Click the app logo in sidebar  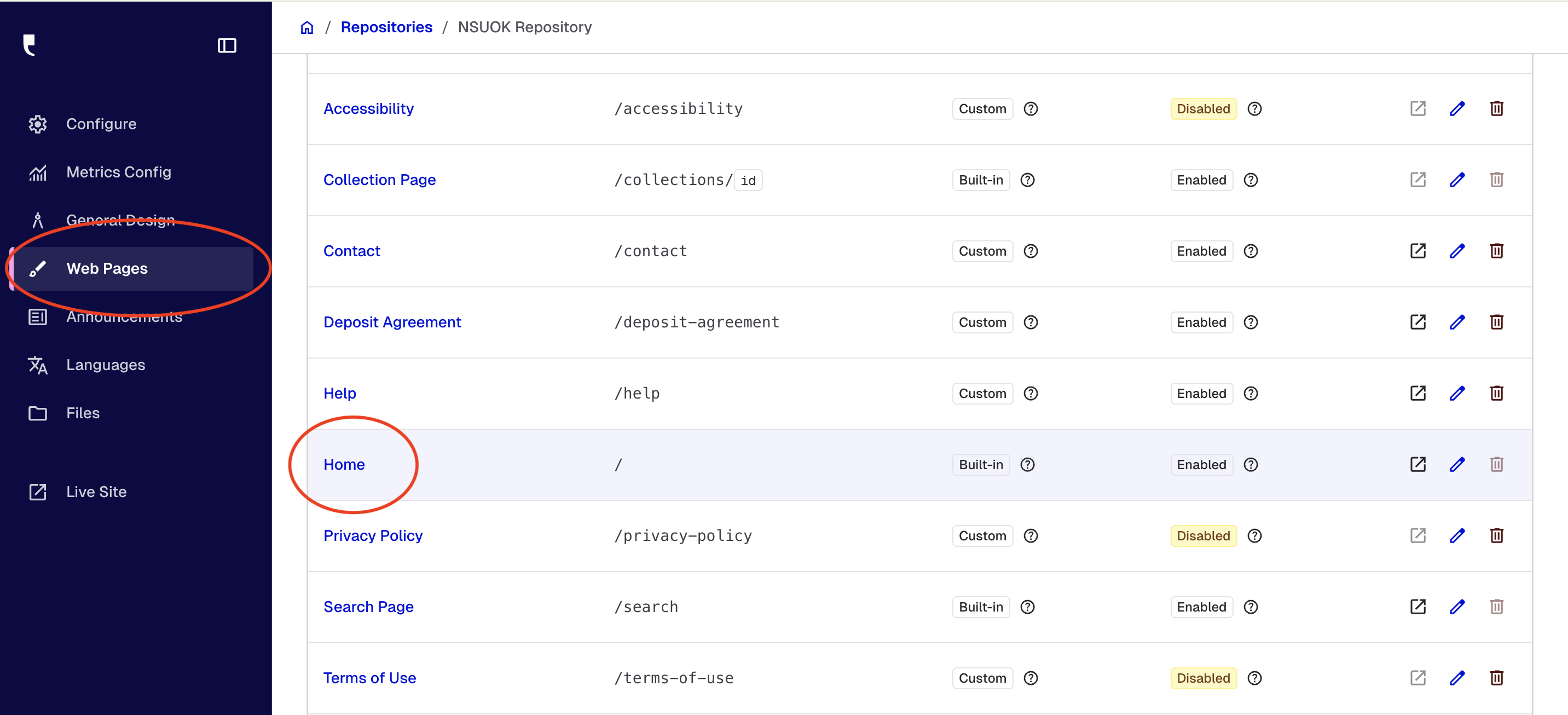point(29,45)
